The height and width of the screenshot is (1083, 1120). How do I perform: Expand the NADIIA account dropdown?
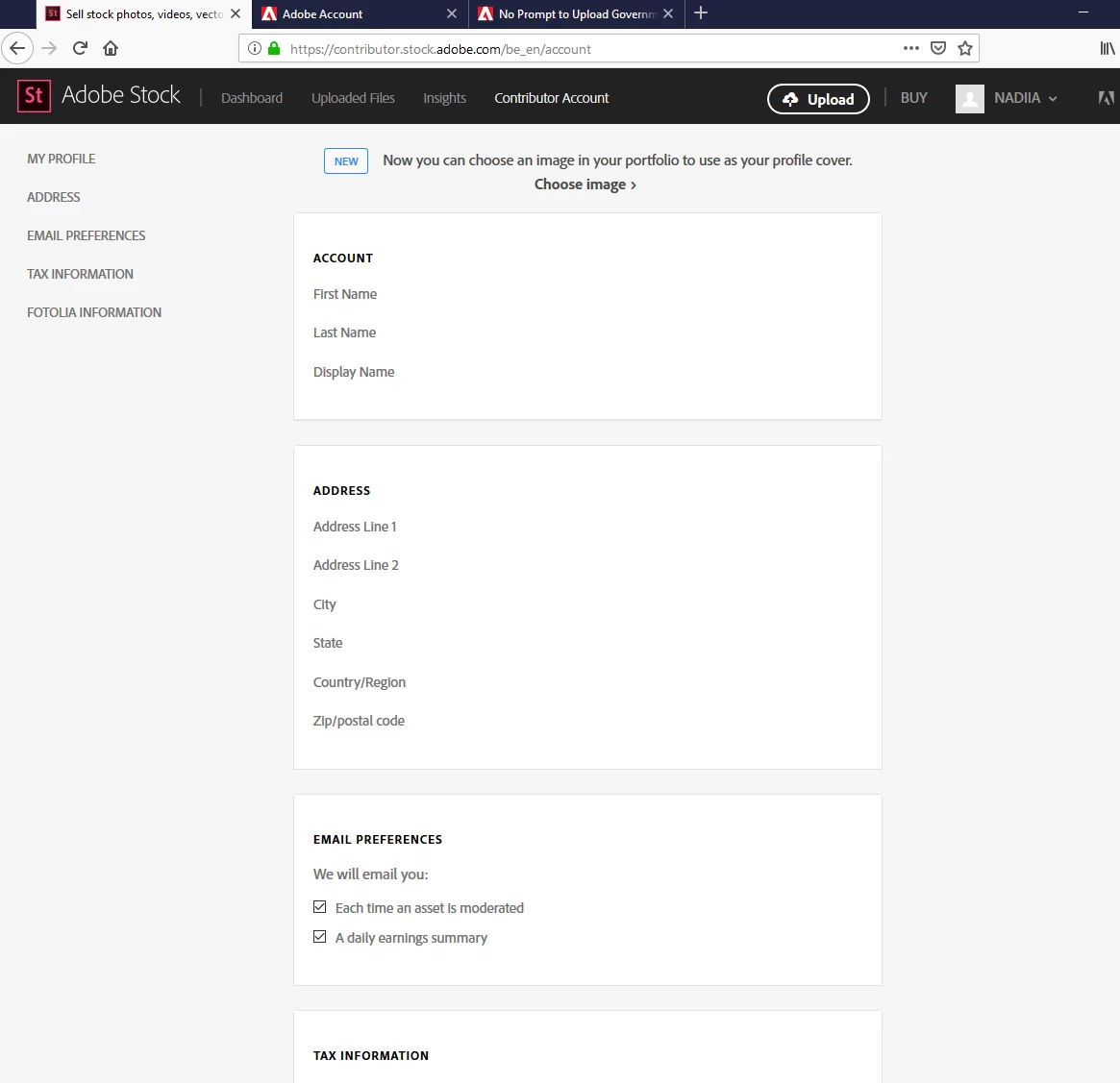coord(1026,99)
